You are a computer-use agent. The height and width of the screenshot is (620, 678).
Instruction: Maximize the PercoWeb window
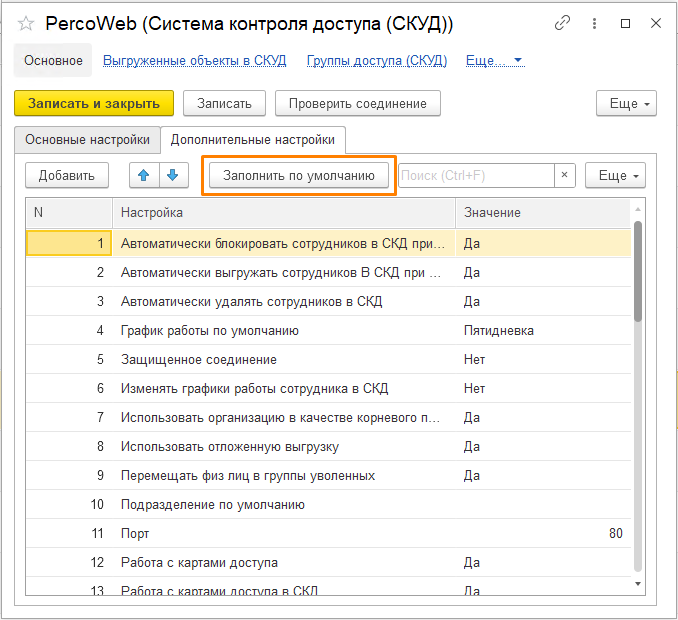pyautogui.click(x=625, y=23)
